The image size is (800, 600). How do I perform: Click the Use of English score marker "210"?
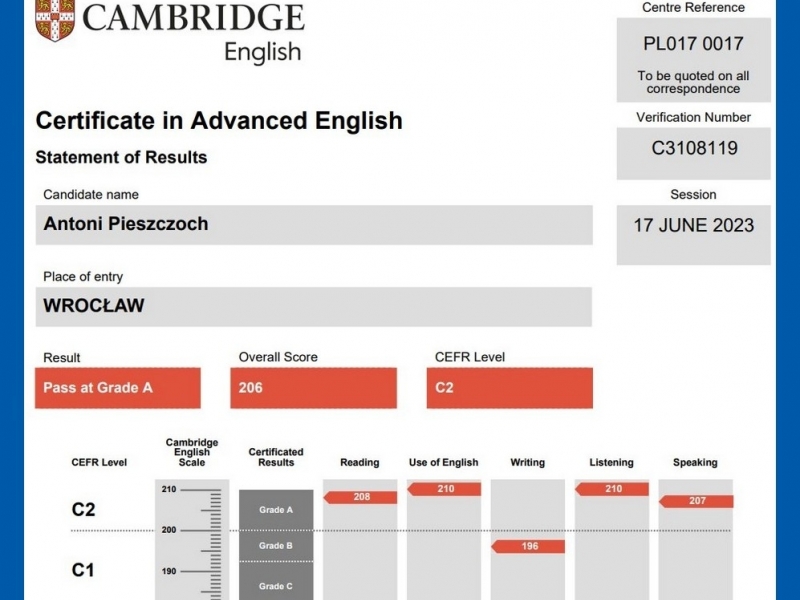tap(444, 489)
